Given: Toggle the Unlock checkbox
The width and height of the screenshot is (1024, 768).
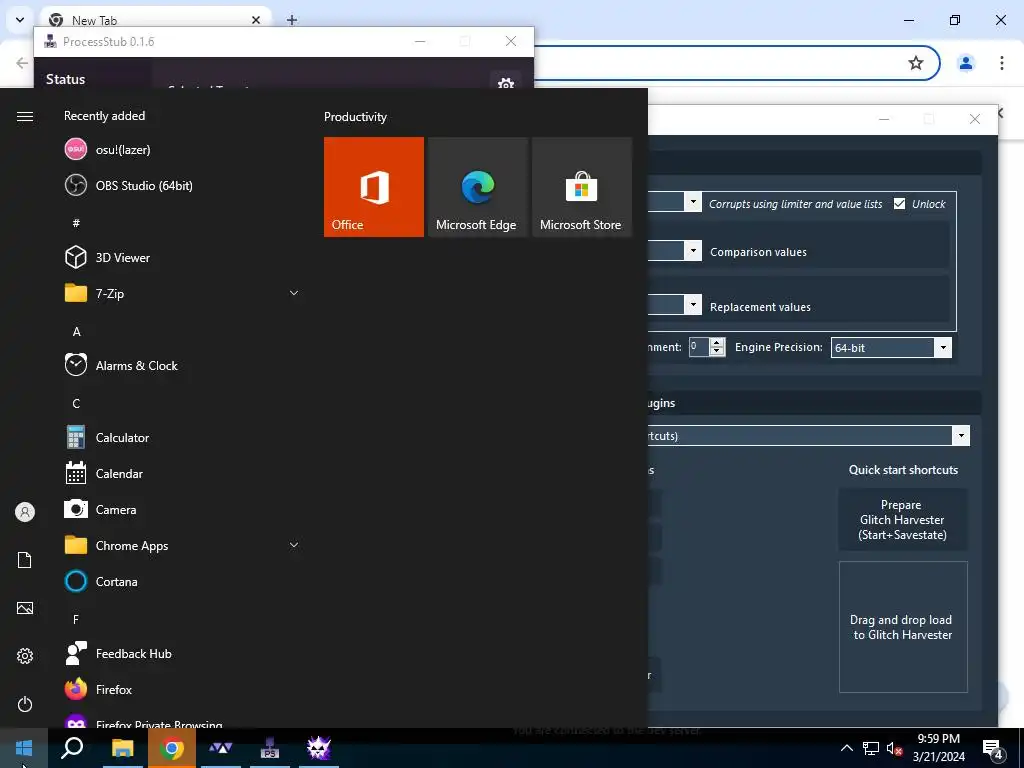Looking at the screenshot, I should (899, 204).
